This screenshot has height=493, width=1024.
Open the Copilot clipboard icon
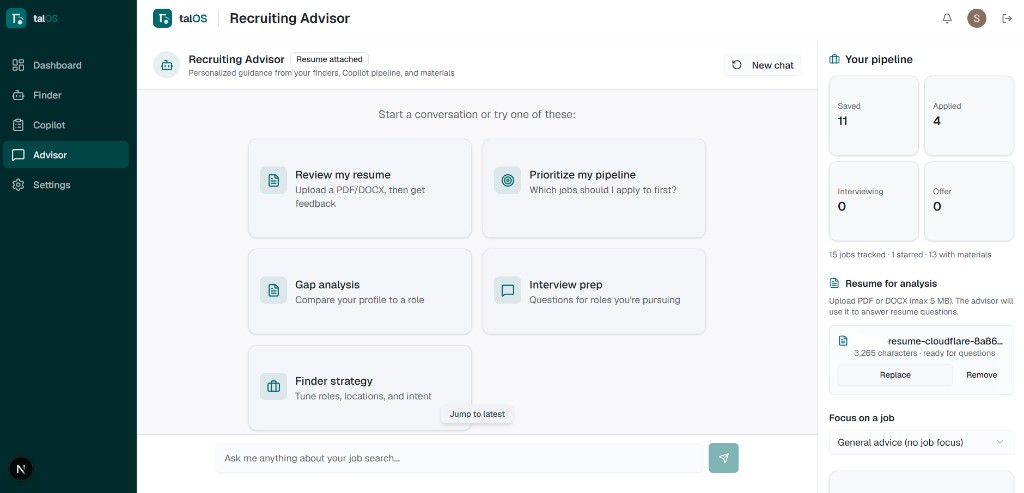pyautogui.click(x=18, y=125)
